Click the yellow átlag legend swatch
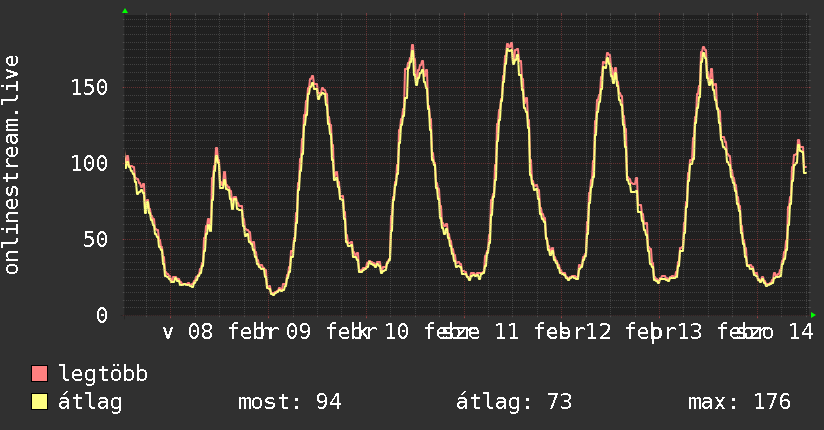This screenshot has width=824, height=430. [39, 401]
